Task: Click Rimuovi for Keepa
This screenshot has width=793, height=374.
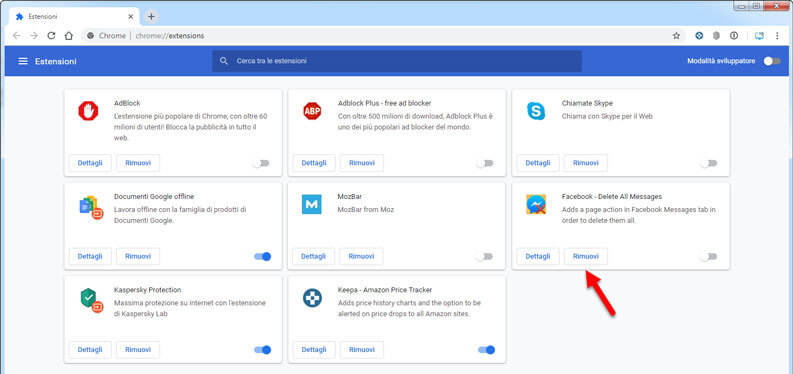Action: (362, 349)
